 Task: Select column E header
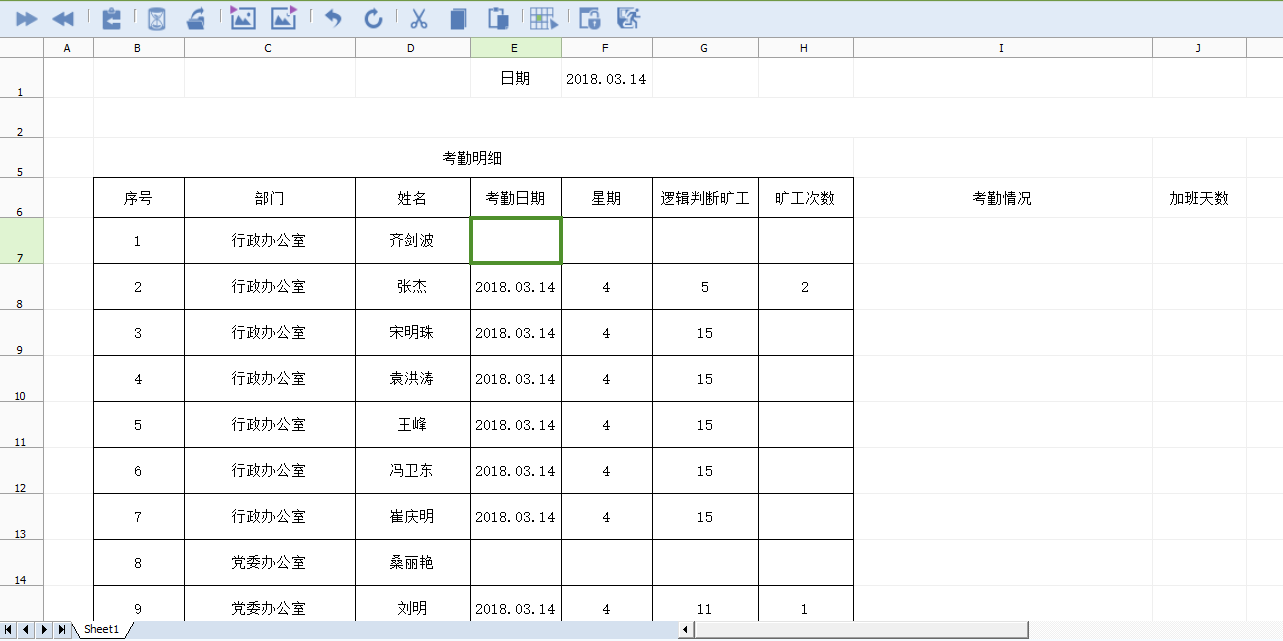[x=515, y=48]
